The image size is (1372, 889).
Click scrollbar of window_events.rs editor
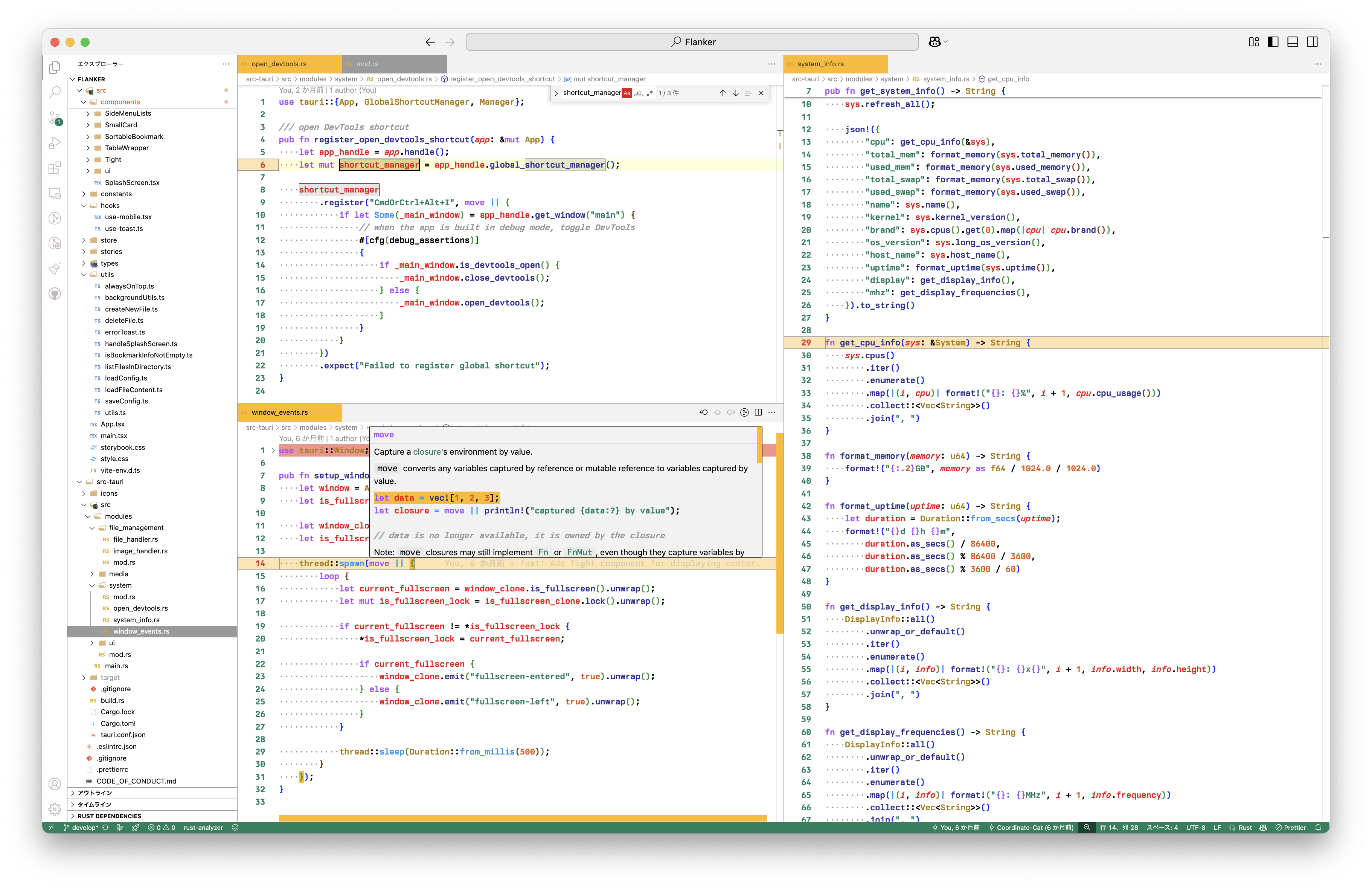779,534
